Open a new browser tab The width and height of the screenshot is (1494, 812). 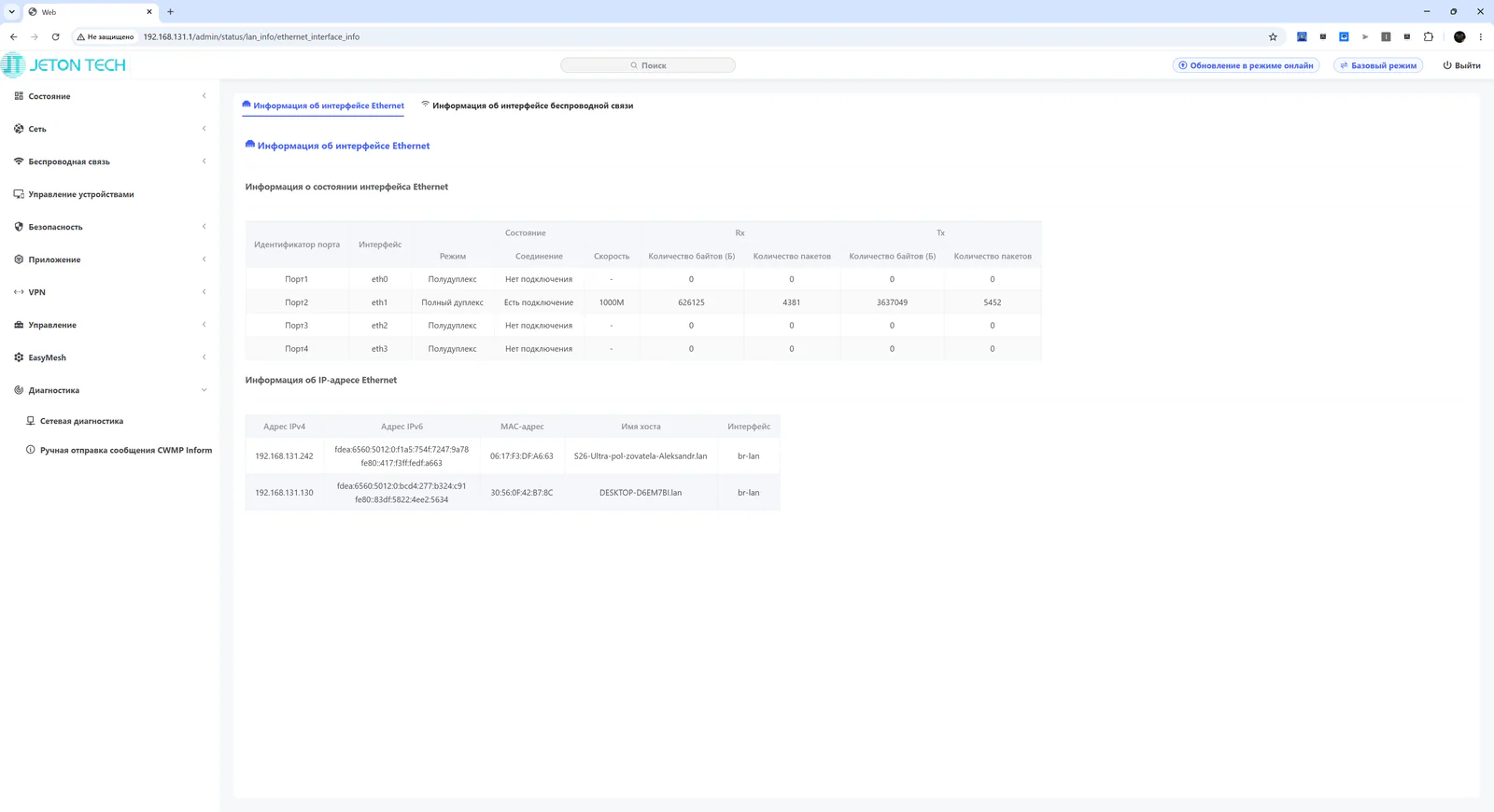(x=170, y=12)
